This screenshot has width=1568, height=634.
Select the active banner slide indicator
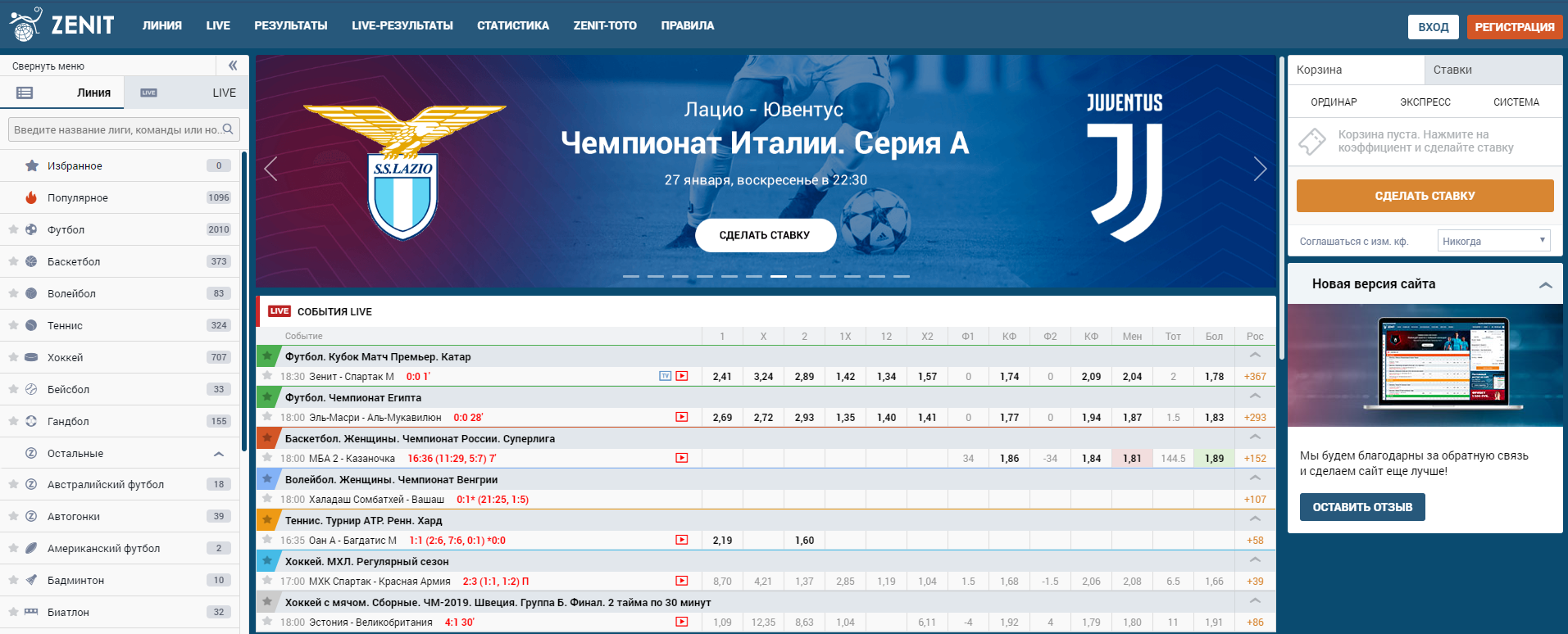(778, 277)
